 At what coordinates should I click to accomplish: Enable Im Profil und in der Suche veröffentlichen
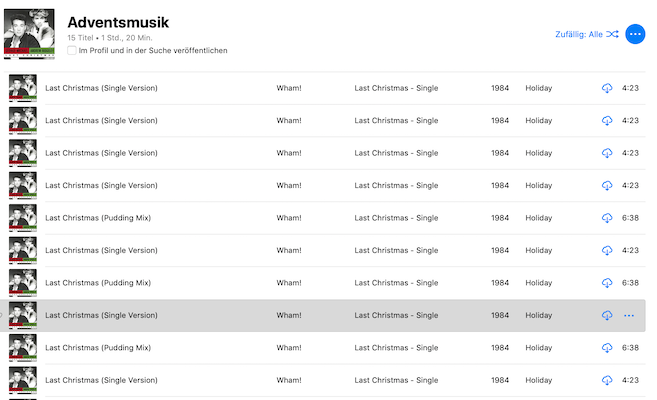[x=72, y=50]
